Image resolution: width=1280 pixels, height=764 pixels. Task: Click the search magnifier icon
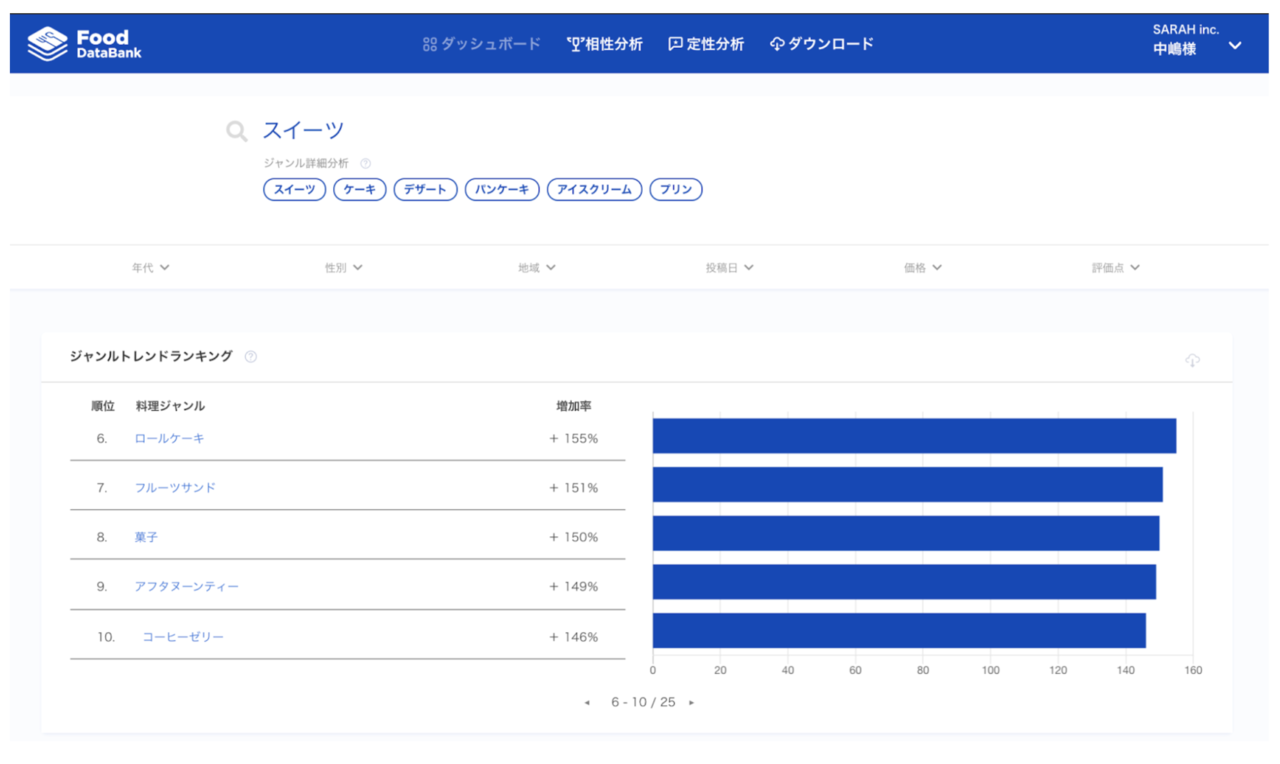236,131
